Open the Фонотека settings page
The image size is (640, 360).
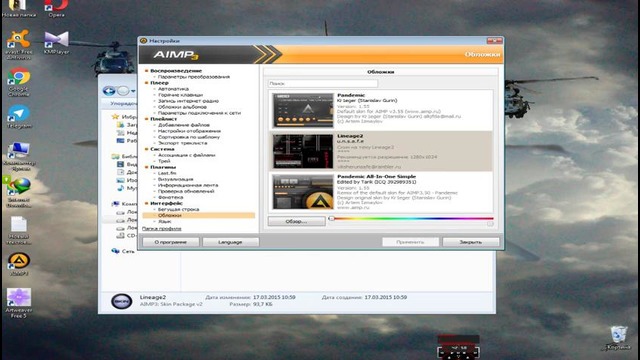(x=170, y=197)
